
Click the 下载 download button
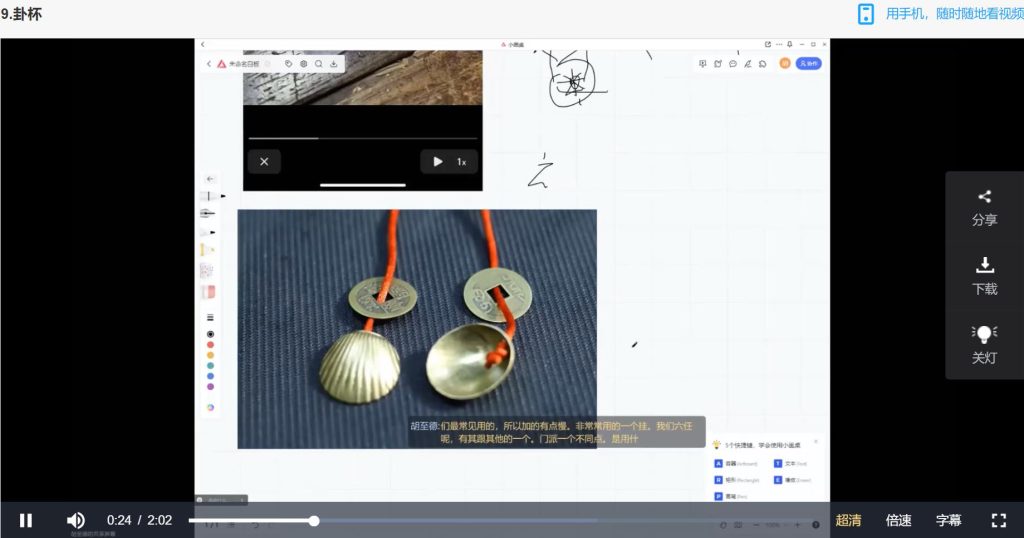[984, 275]
